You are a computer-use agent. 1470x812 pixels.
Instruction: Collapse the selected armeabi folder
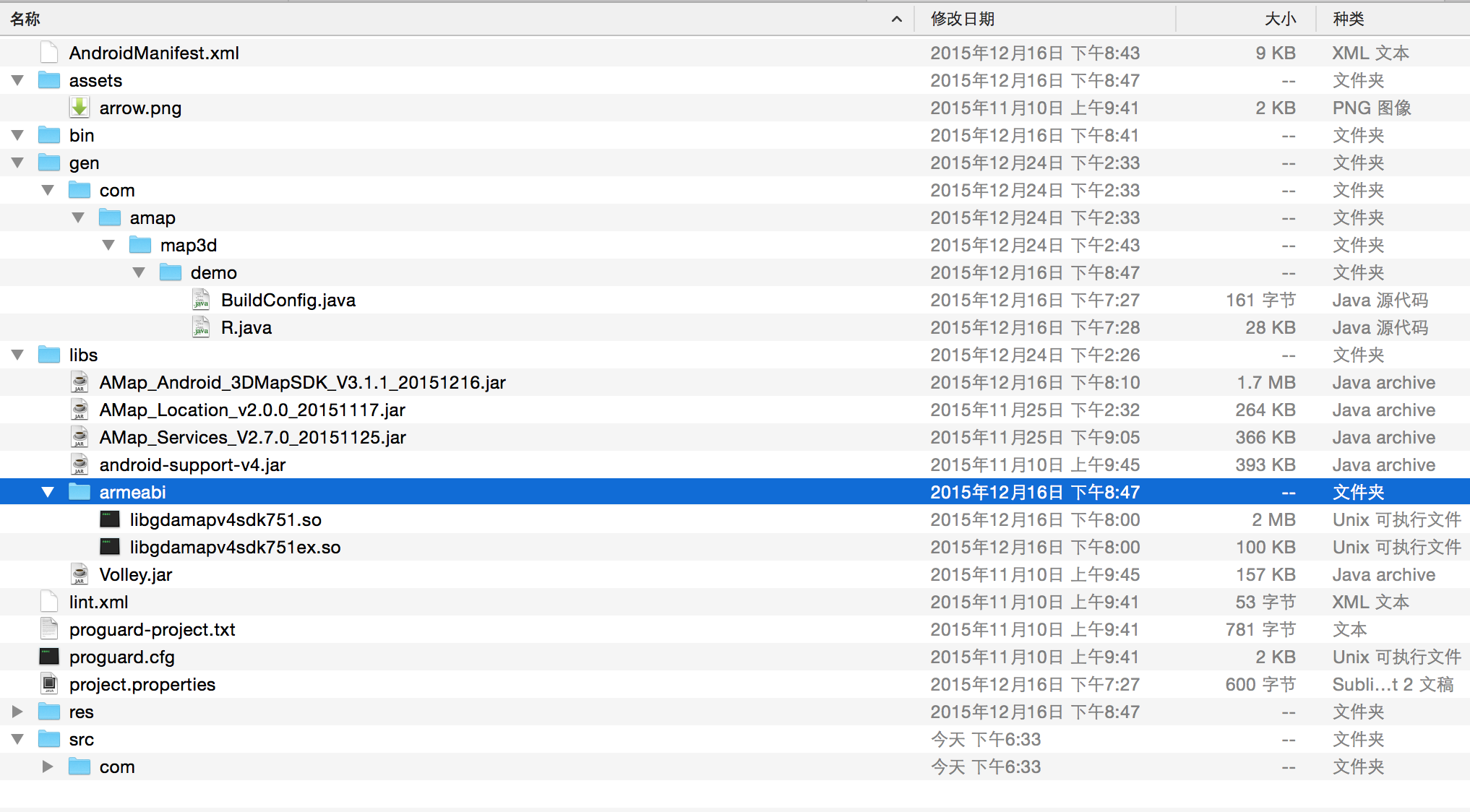click(48, 492)
